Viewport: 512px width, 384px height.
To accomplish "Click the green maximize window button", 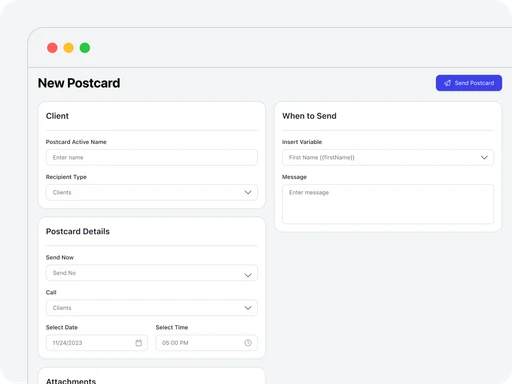I will pos(85,48).
